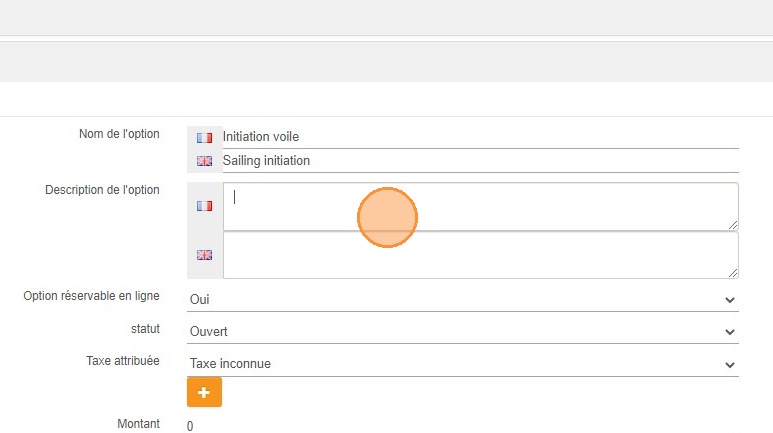This screenshot has width=773, height=433.
Task: Edit the French option name Initiation voile
Action: coord(481,137)
